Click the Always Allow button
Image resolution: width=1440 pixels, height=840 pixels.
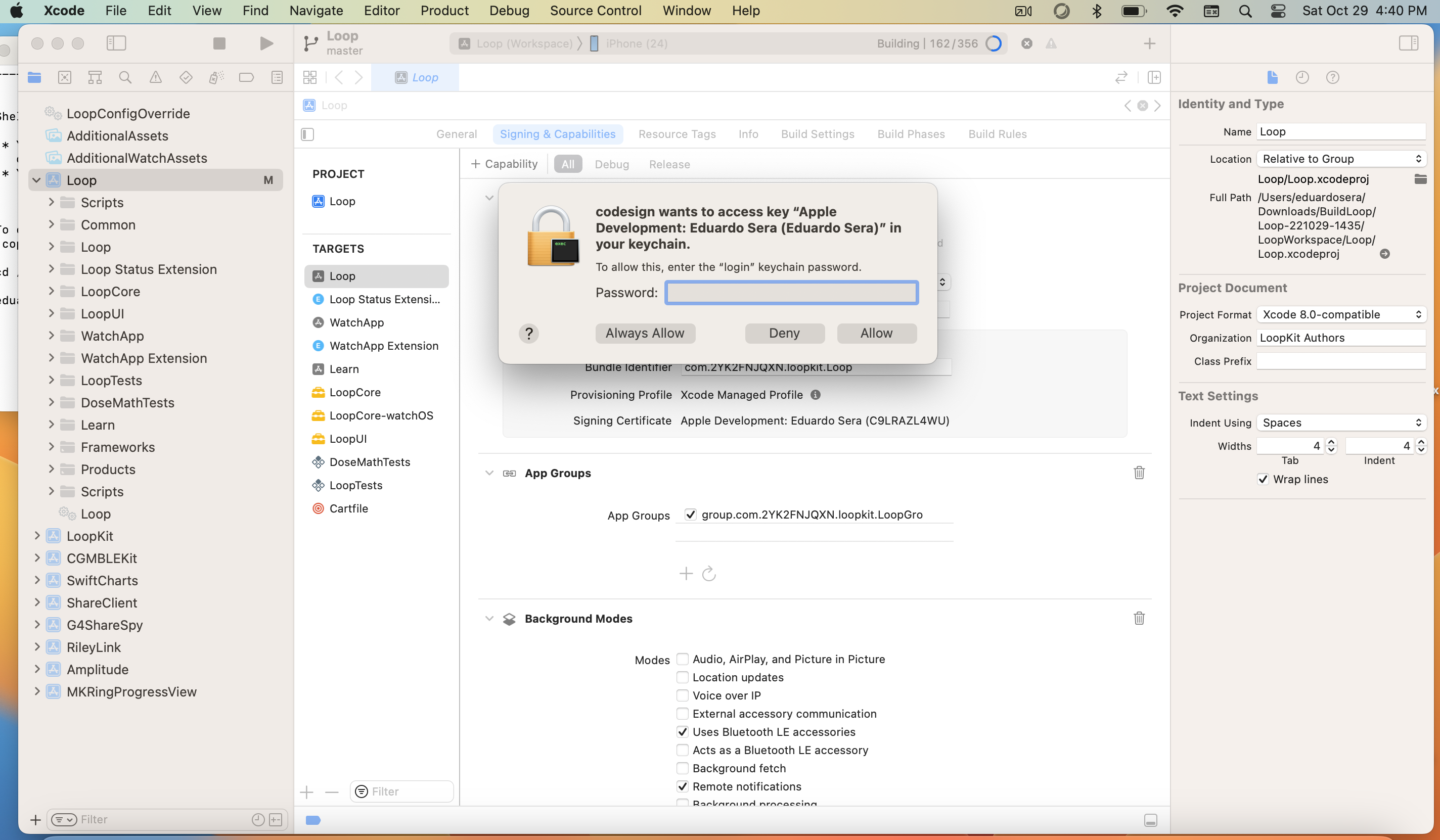645,333
